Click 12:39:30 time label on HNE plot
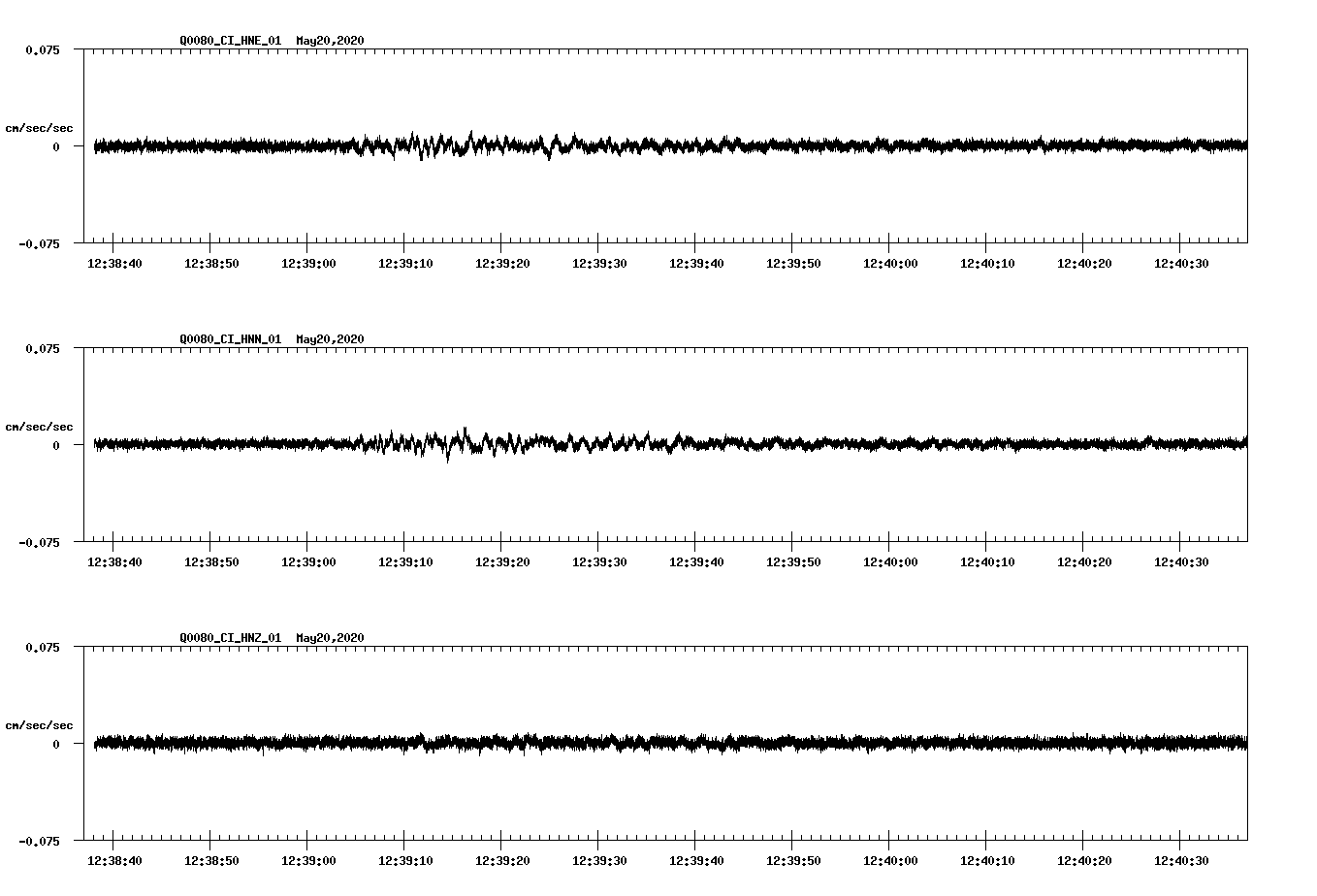The image size is (1317, 896). (599, 264)
